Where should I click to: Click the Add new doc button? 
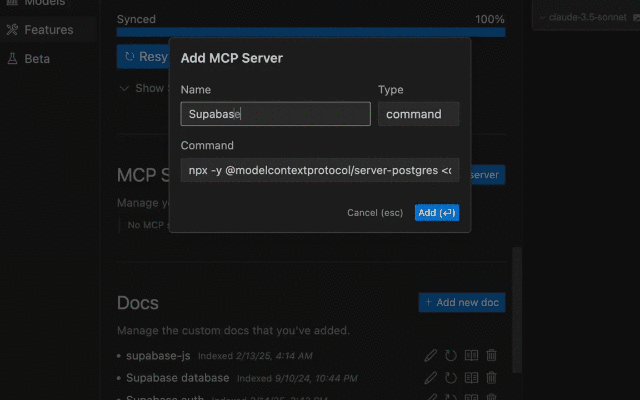pos(462,302)
